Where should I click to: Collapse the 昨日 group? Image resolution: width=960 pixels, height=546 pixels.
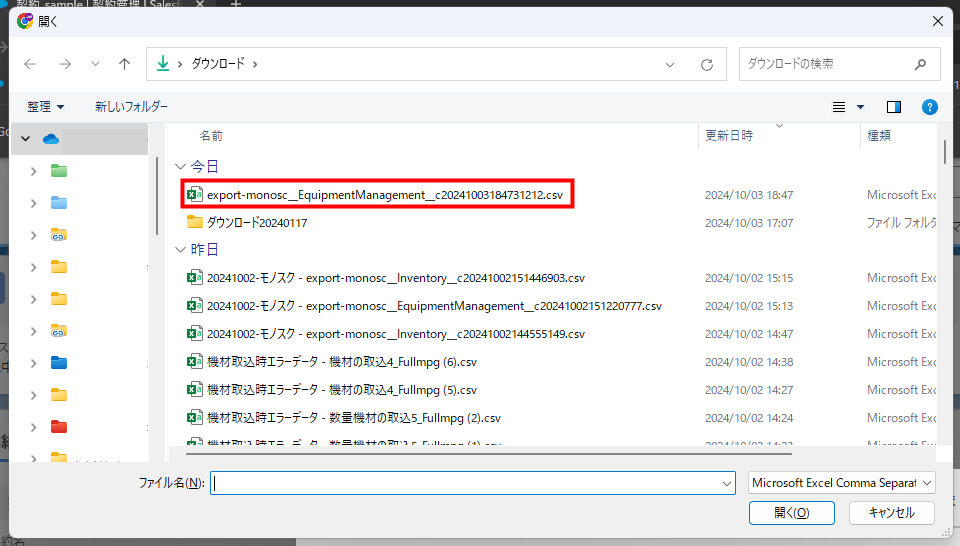[x=180, y=249]
